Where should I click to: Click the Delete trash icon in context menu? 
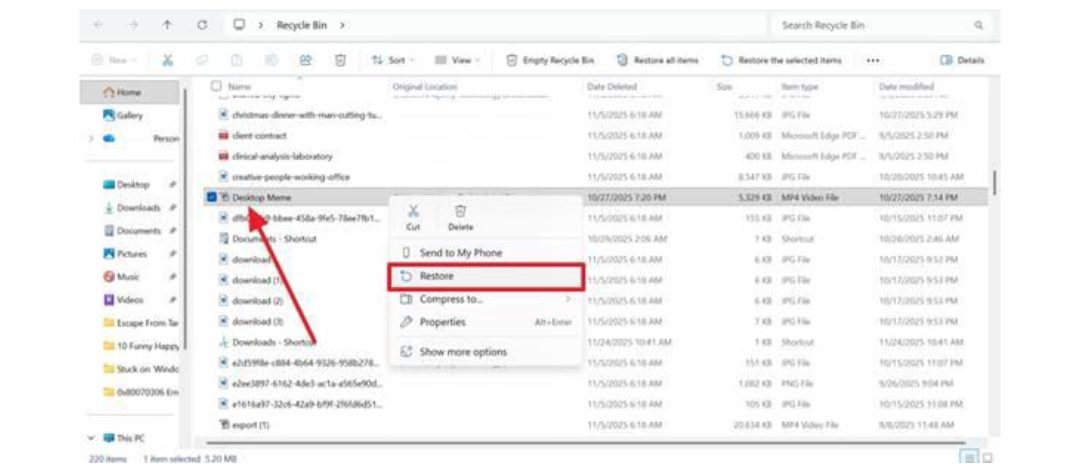460,212
